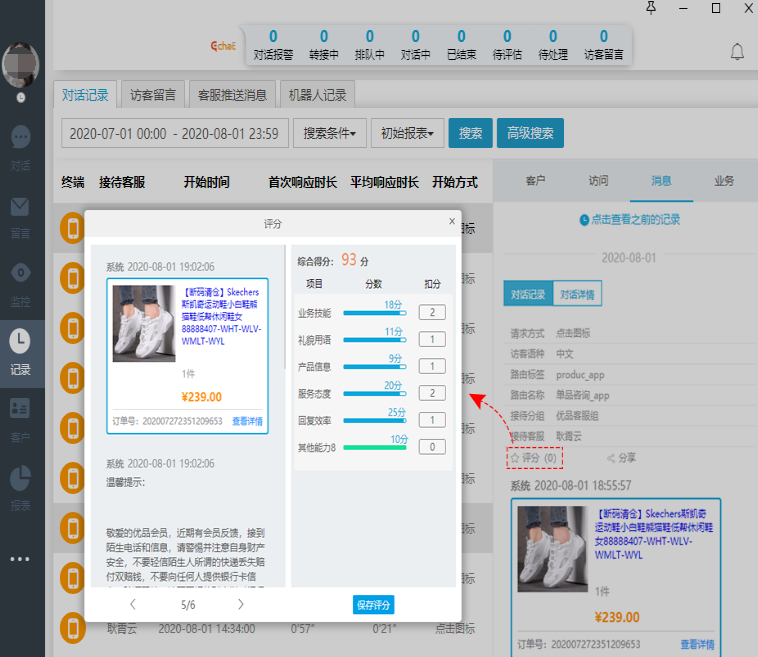Click 回复效率 deduction field
Screen dimensions: 758x657
(432, 420)
